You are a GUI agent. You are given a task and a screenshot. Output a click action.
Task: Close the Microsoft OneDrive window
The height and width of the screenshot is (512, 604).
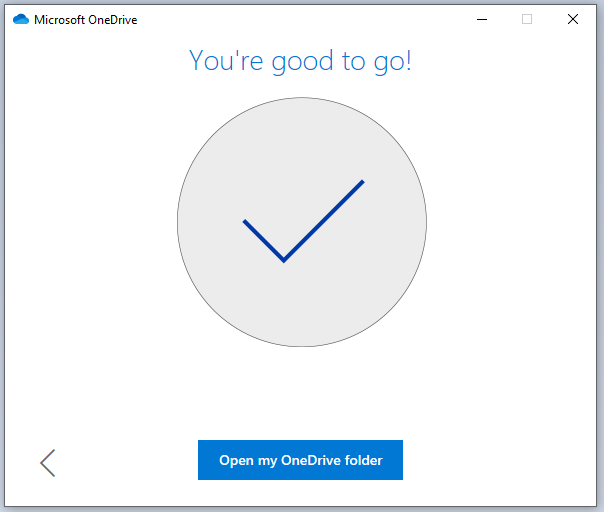pyautogui.click(x=573, y=19)
